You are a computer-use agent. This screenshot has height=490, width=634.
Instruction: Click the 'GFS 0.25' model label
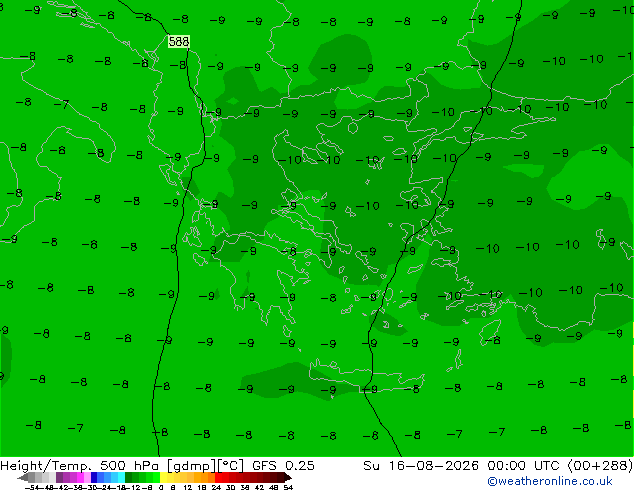283,465
